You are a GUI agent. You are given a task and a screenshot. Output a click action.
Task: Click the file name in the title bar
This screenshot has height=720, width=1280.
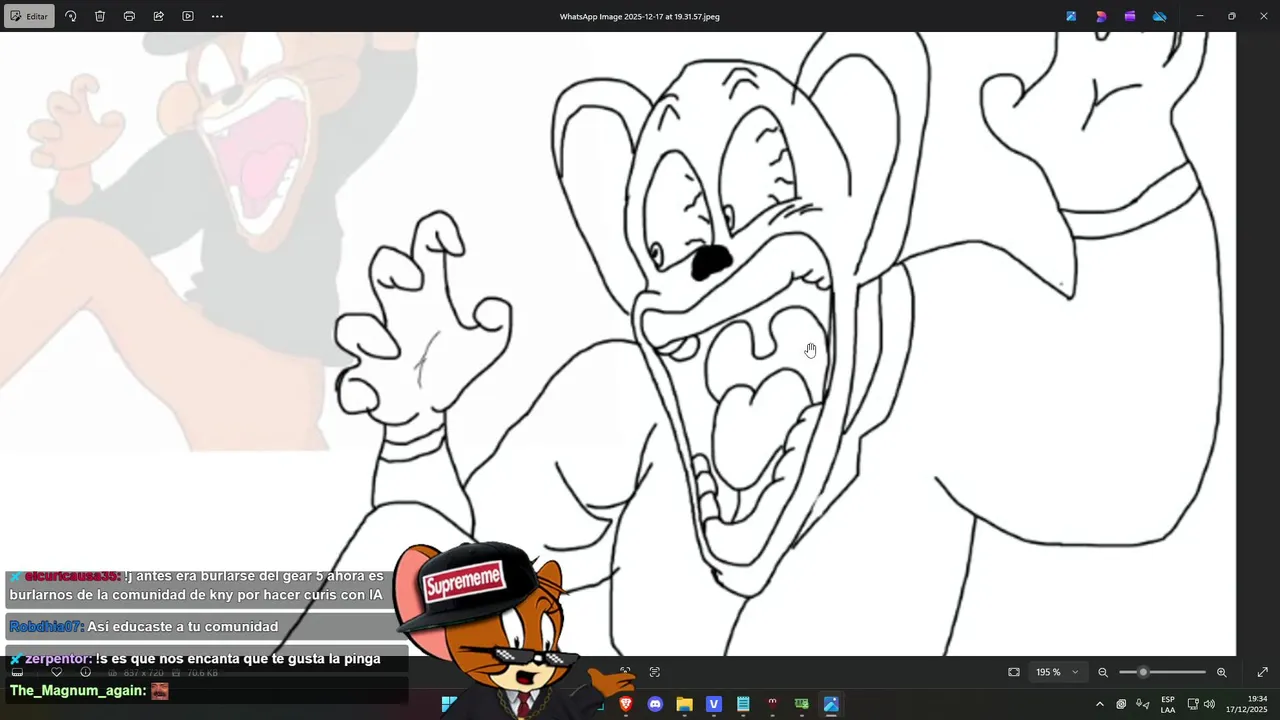point(640,16)
